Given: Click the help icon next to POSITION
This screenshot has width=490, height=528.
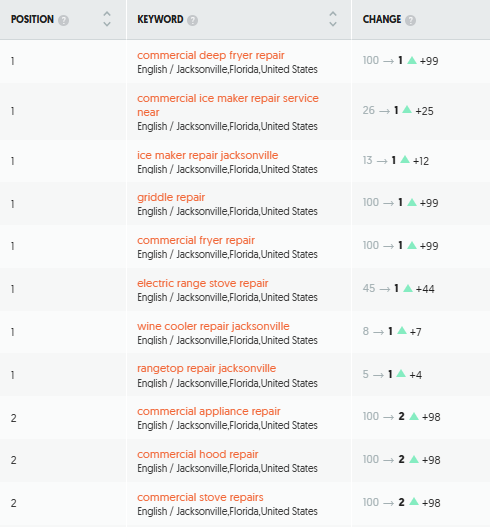Looking at the screenshot, I should point(63,20).
